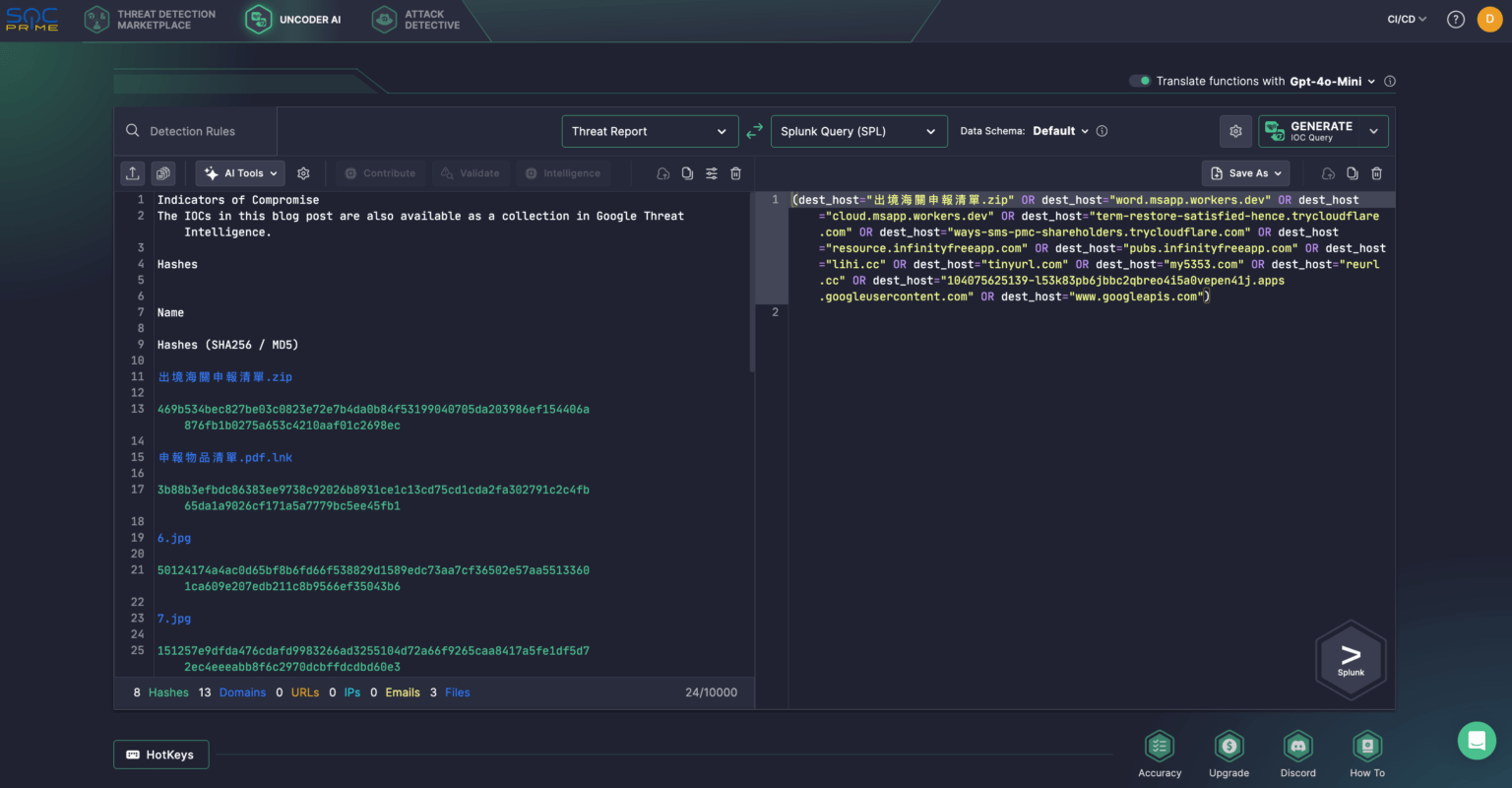Screen dimensions: 1512x788
Task: Open the Threat Detection Marketplace tab
Action: (151, 20)
